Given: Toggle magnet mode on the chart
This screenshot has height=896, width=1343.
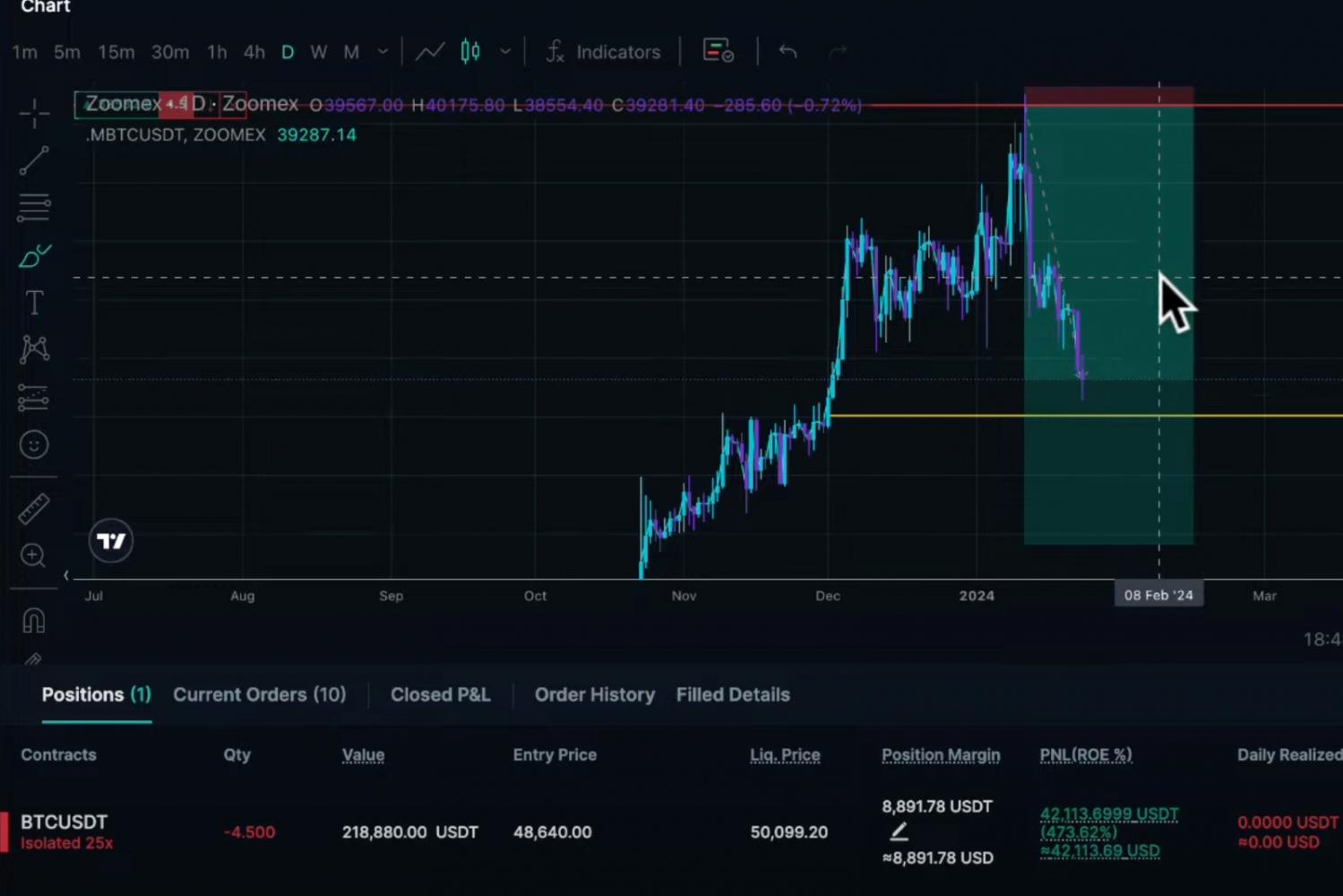Looking at the screenshot, I should pos(34,620).
